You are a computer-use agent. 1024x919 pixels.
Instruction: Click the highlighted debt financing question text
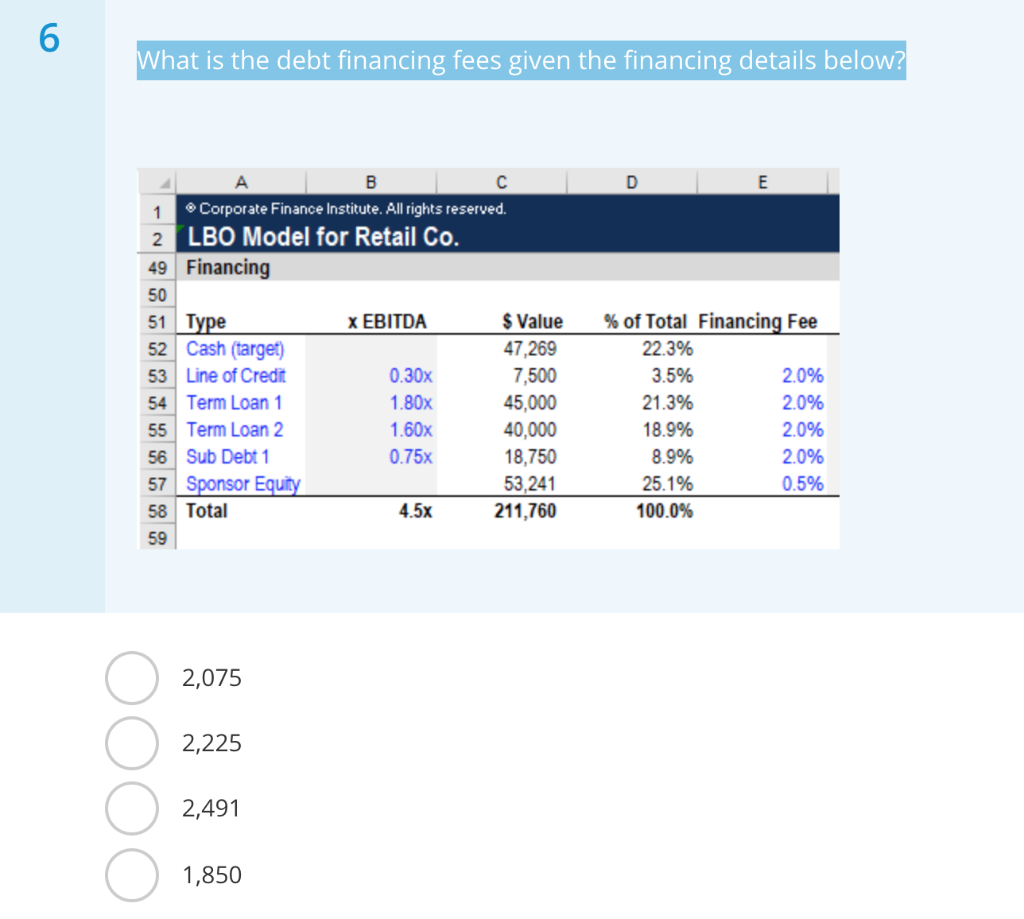[x=521, y=60]
